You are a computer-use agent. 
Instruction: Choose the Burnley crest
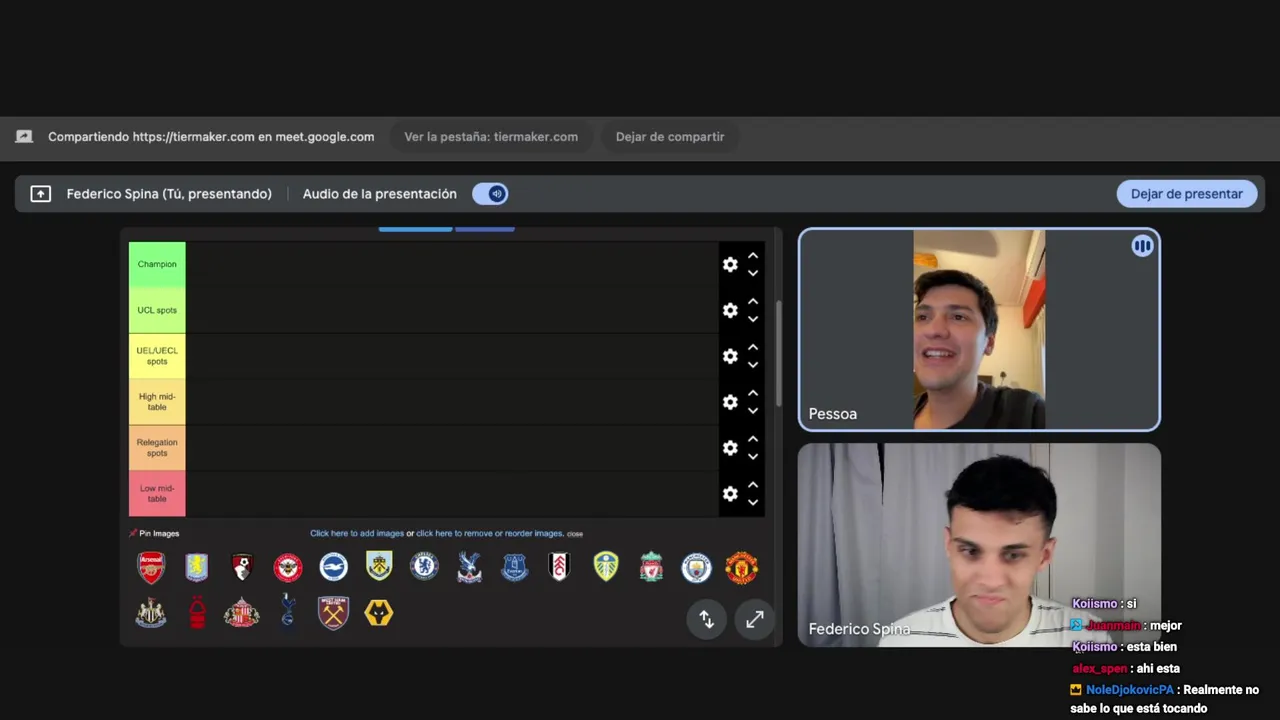tap(379, 567)
